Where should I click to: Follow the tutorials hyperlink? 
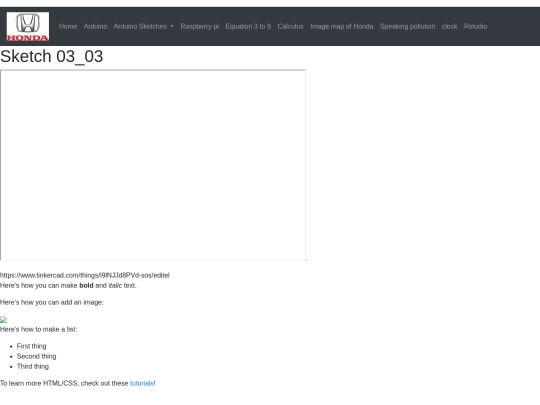142,383
